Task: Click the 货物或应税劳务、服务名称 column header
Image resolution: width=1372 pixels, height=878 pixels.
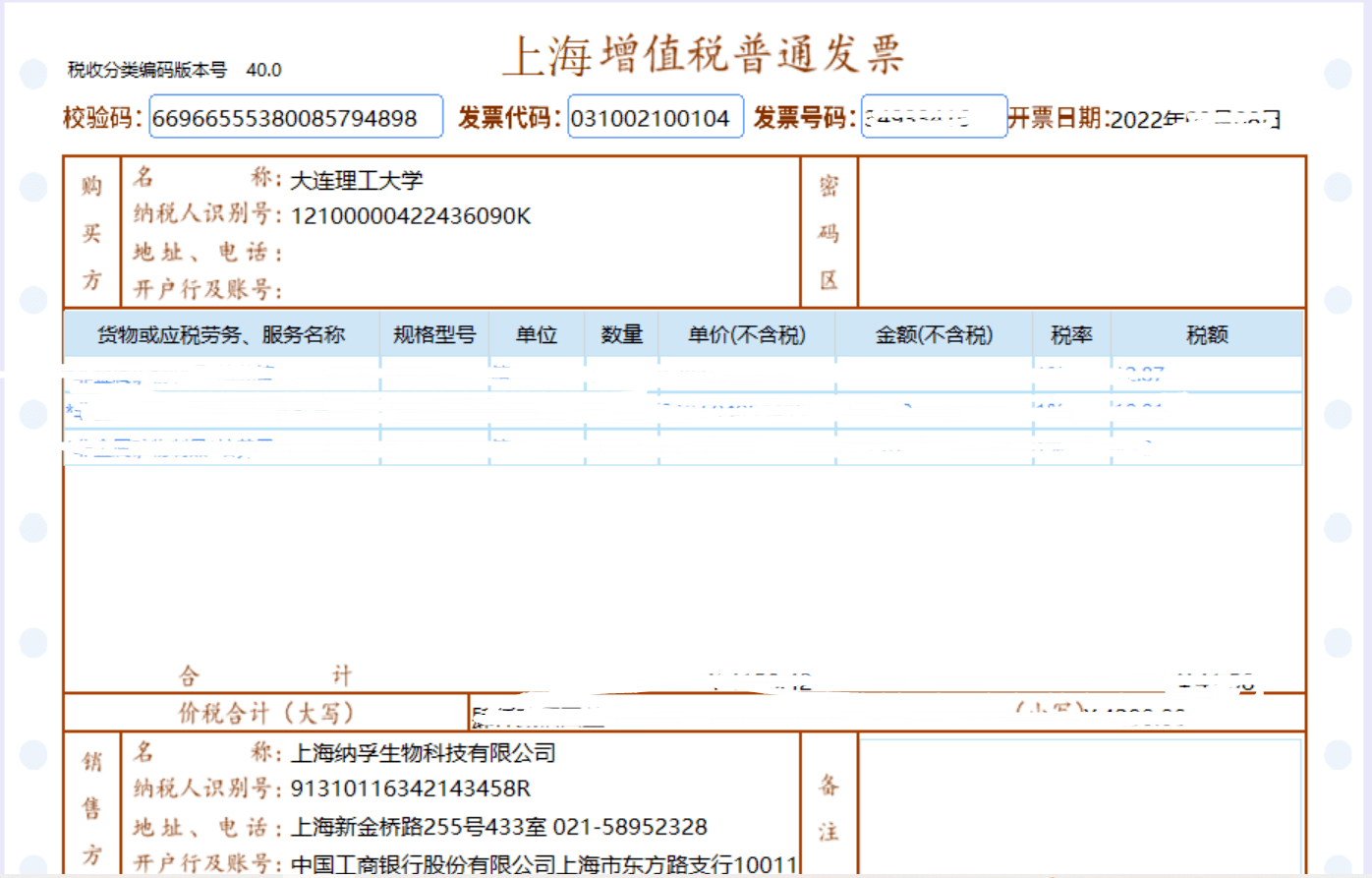Action: coord(221,335)
